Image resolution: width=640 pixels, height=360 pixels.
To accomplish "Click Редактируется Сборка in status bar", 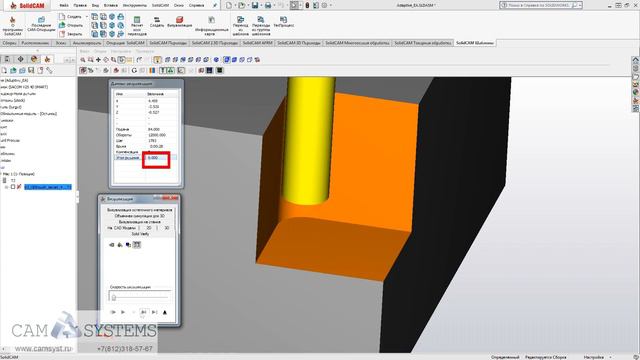I will tap(545, 357).
